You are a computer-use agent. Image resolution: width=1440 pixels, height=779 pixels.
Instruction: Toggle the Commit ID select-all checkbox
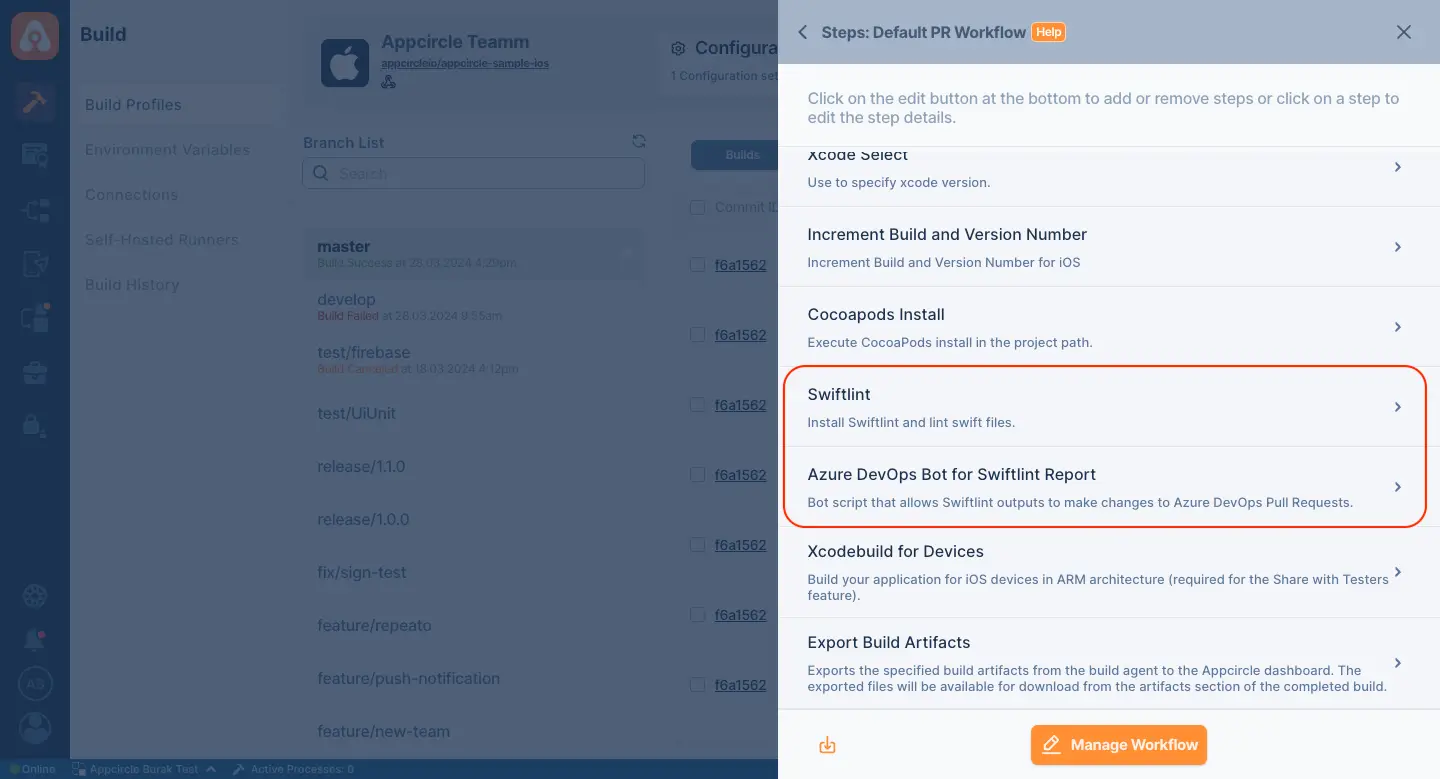697,207
